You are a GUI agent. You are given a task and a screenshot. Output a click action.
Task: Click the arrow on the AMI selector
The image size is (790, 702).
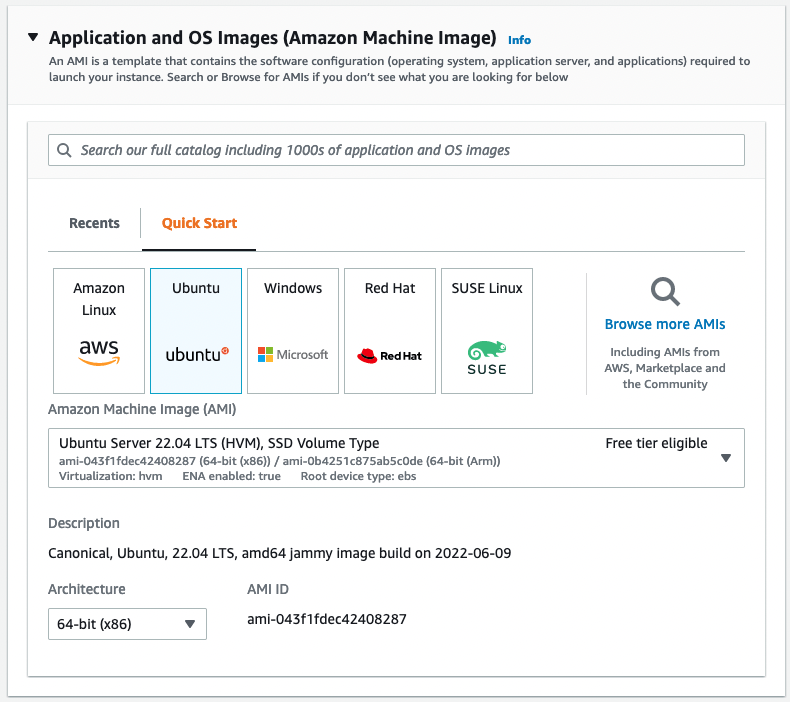(726, 458)
